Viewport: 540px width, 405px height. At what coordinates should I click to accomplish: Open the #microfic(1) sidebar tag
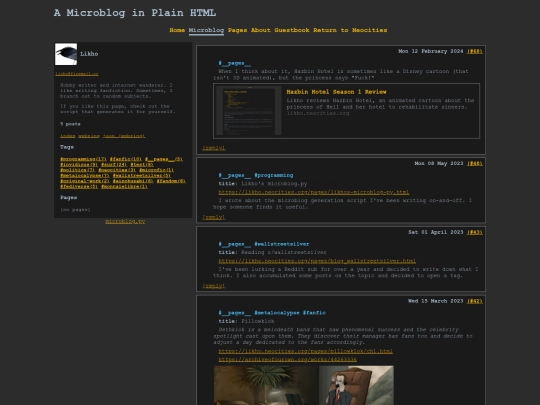(156, 170)
